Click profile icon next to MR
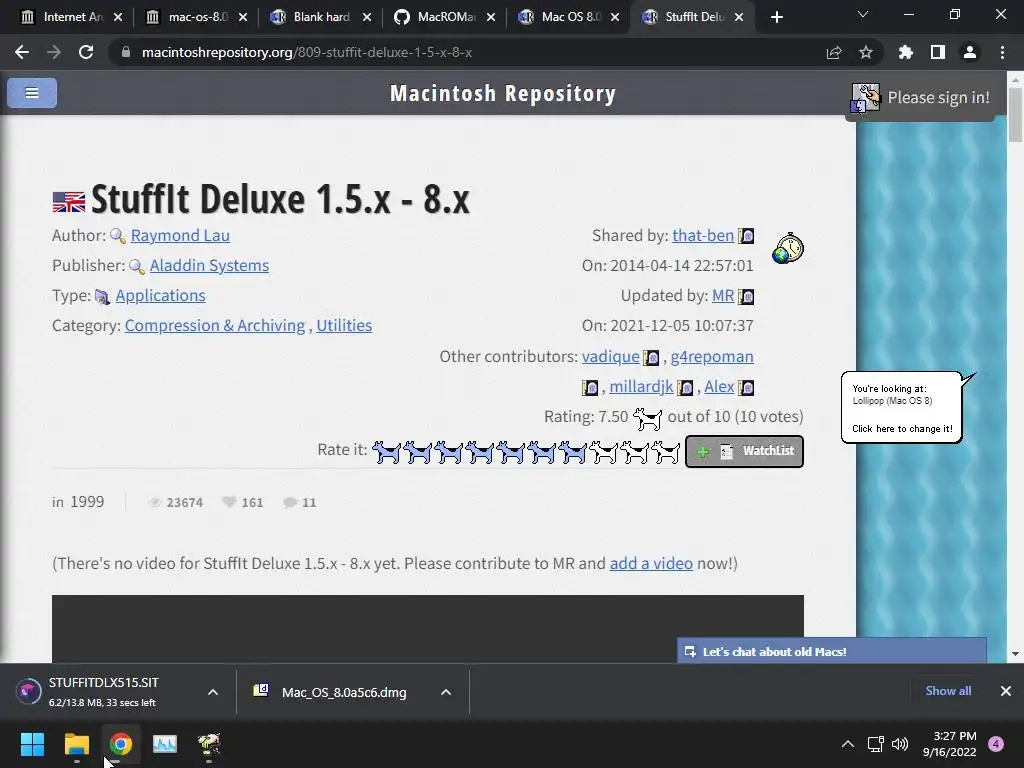Viewport: 1024px width, 768px height. (x=746, y=296)
